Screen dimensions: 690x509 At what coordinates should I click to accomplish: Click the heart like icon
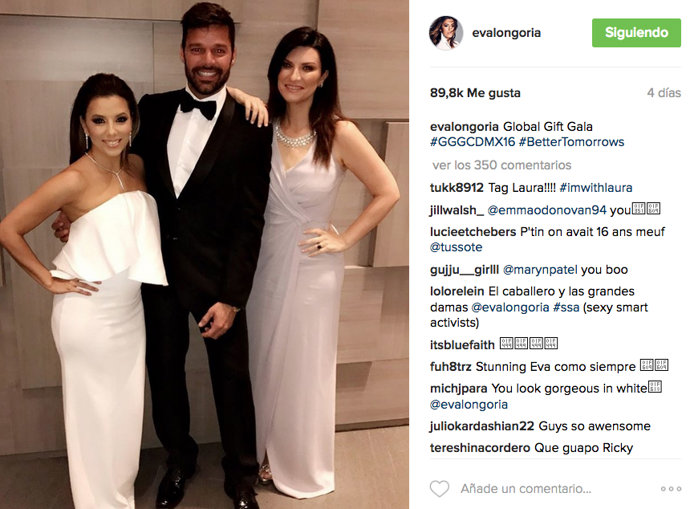coord(439,489)
